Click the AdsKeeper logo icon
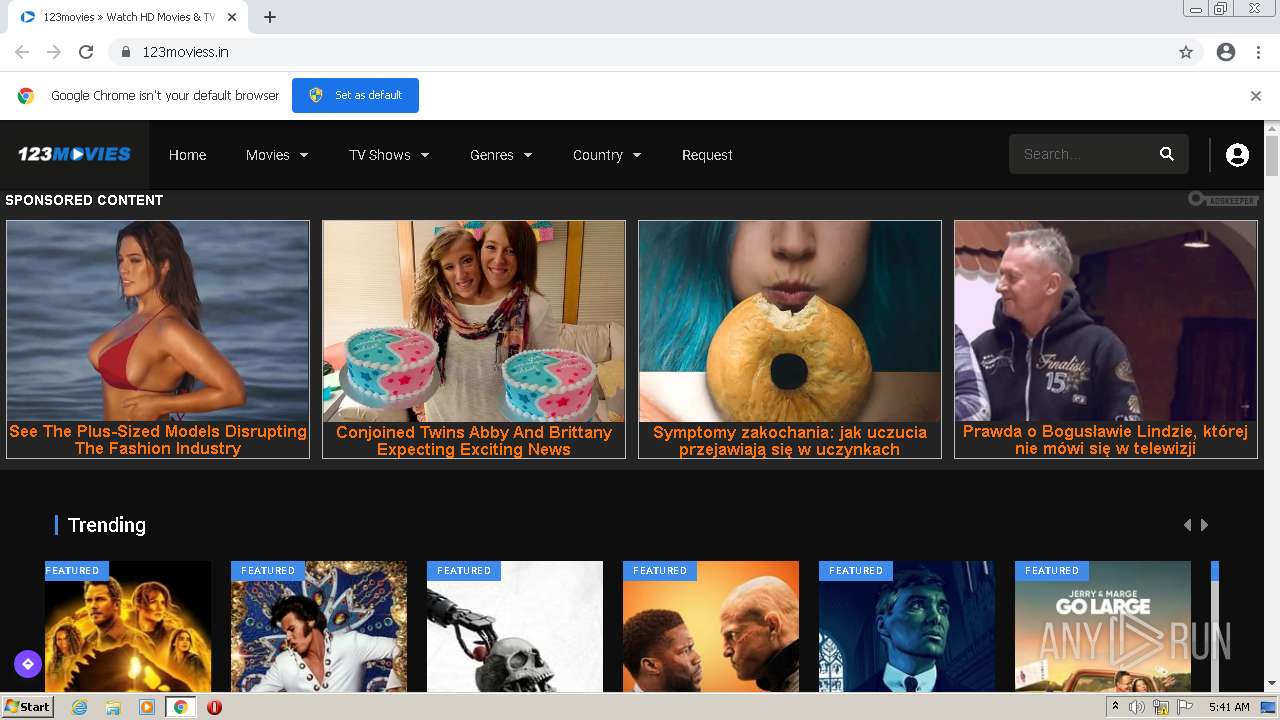1280x720 pixels. tap(1222, 200)
